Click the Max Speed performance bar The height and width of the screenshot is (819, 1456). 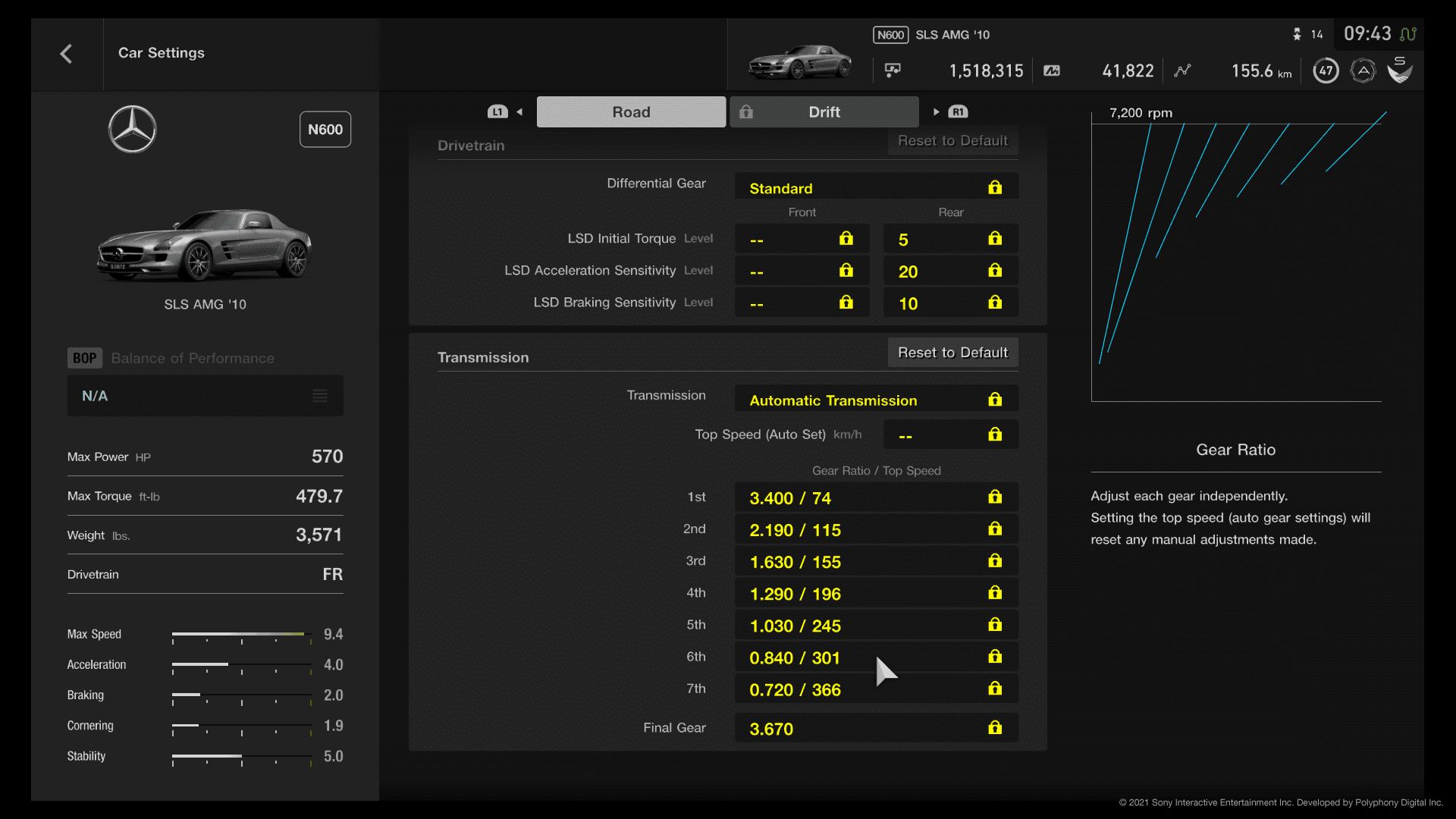(x=241, y=635)
